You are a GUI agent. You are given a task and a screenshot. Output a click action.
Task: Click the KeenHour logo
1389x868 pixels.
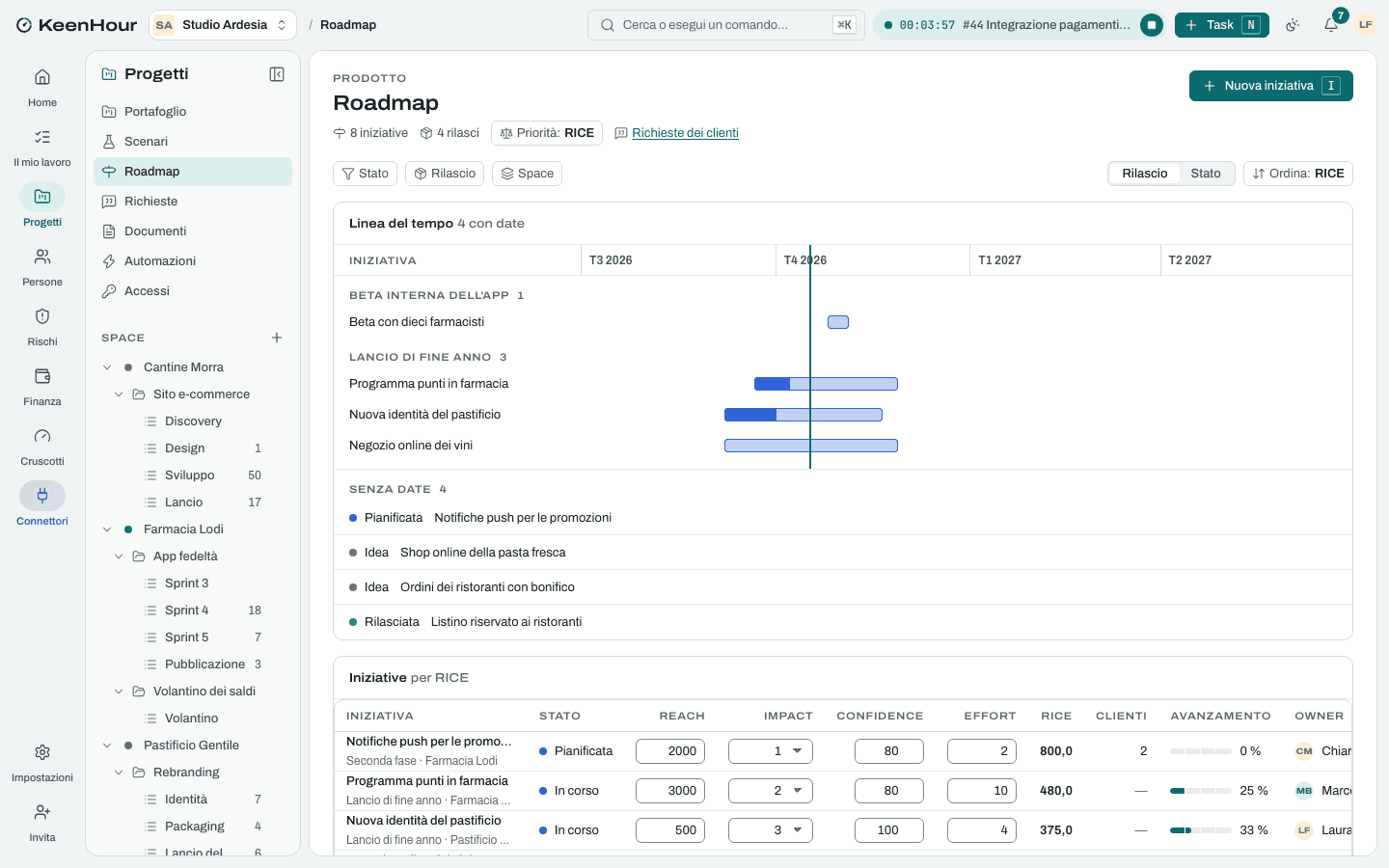[76, 25]
